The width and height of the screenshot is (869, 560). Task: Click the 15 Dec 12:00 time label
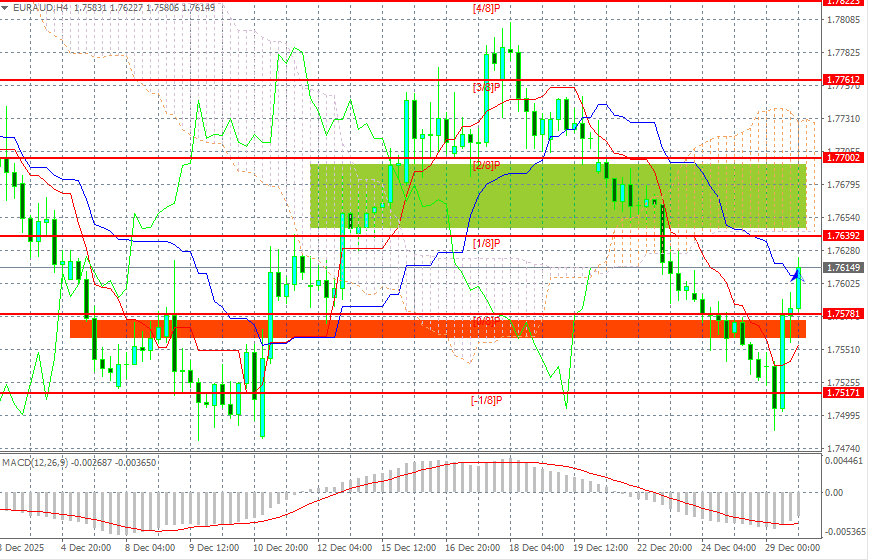click(408, 548)
